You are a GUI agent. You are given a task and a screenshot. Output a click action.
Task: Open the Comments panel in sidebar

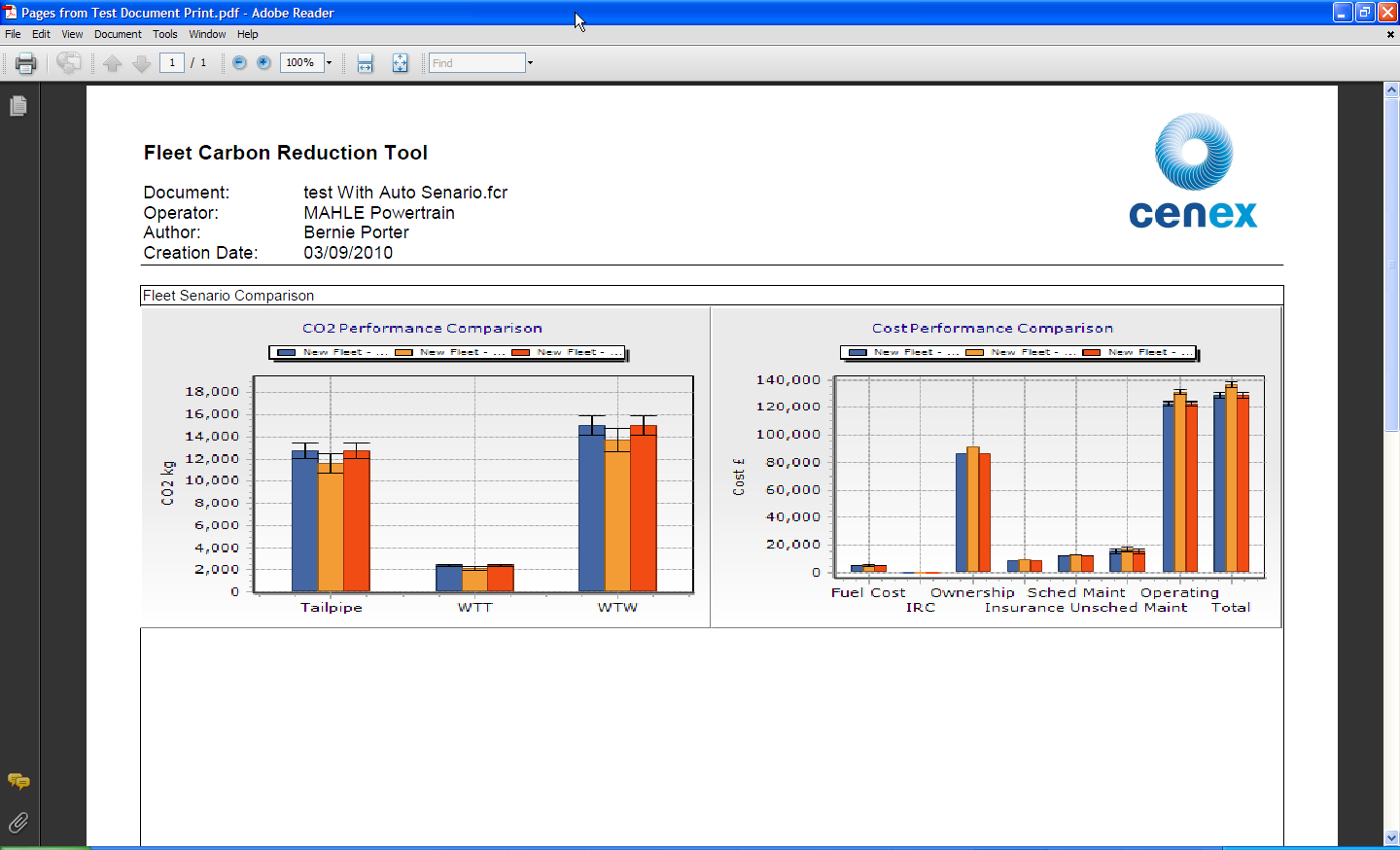(x=18, y=781)
